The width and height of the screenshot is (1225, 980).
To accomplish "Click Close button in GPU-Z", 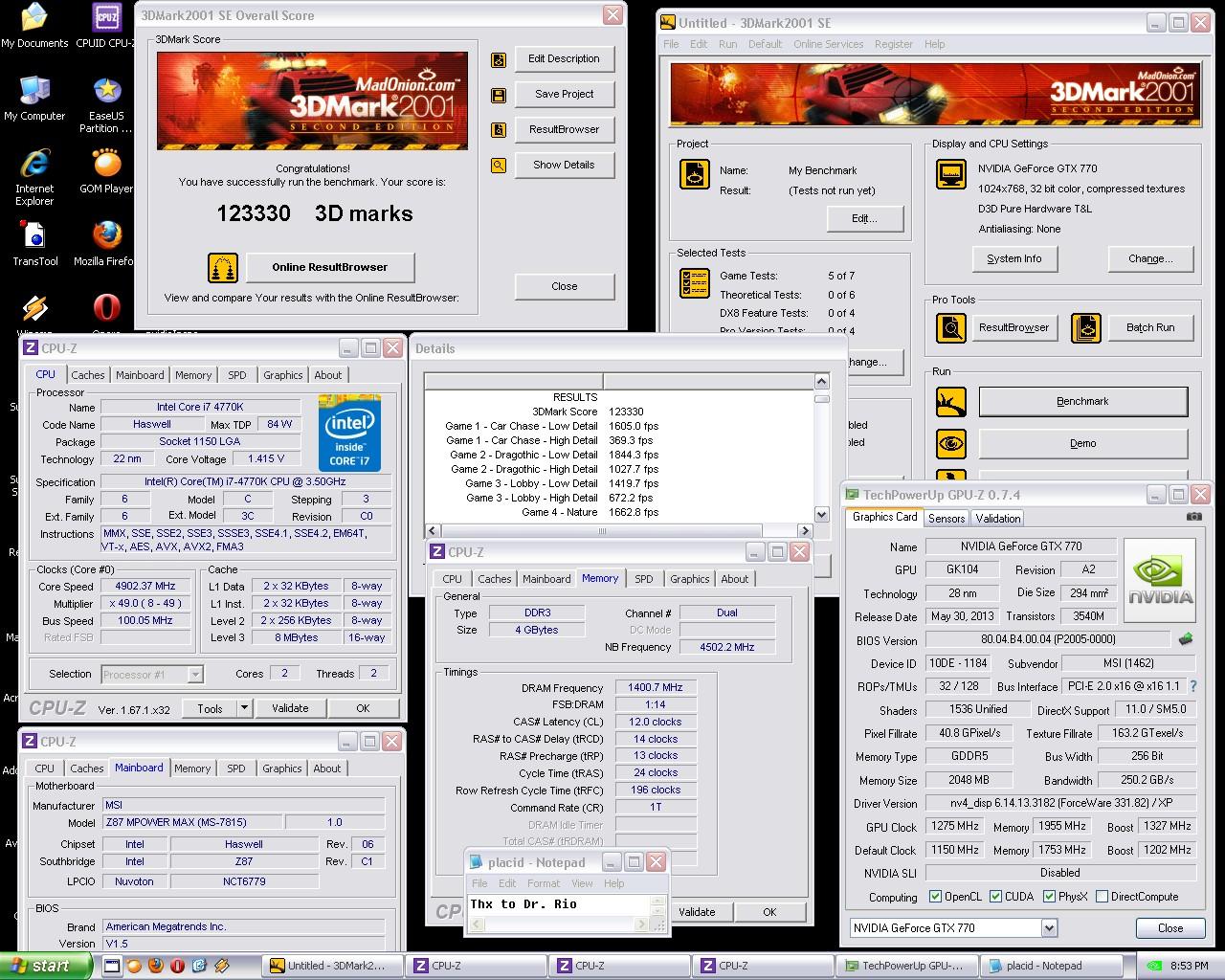I will (x=1170, y=928).
